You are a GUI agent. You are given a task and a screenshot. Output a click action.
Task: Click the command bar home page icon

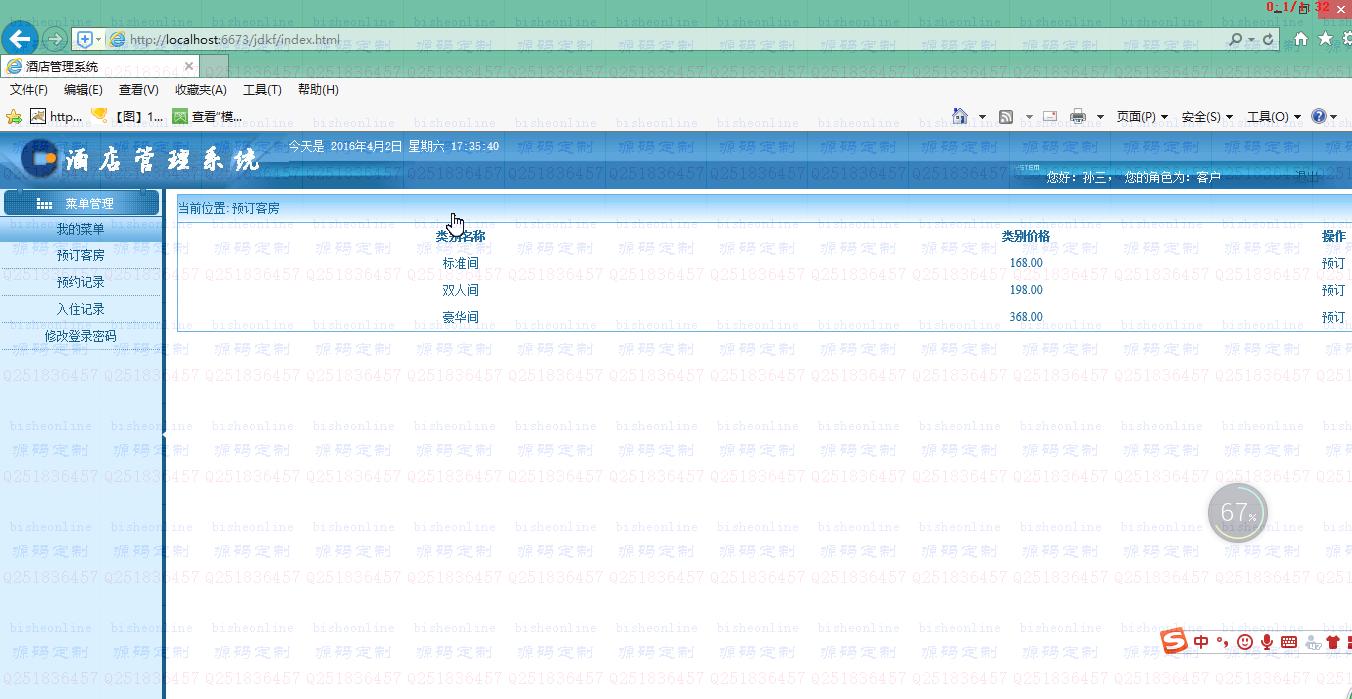960,116
